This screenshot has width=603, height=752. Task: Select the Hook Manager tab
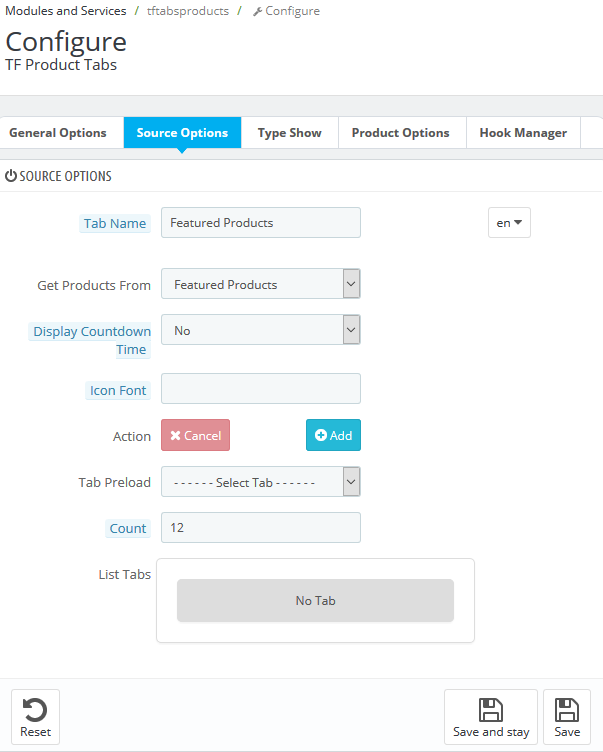523,133
